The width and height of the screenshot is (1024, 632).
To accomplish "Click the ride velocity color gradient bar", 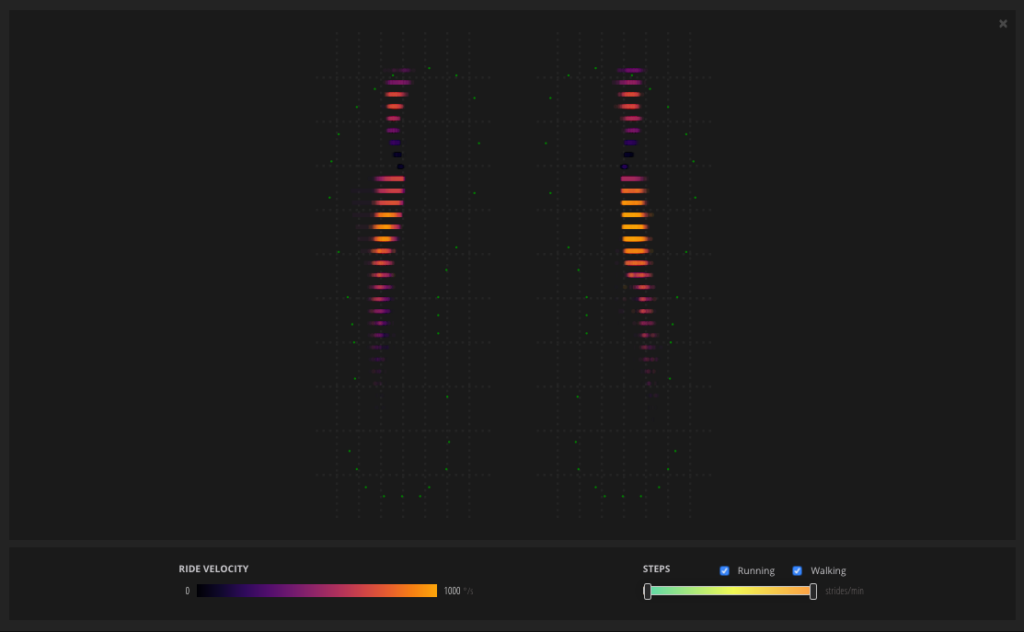I will point(317,591).
